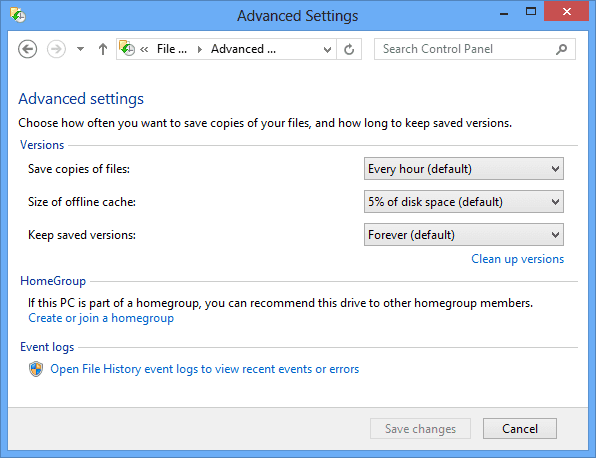The height and width of the screenshot is (458, 596).
Task: Cancel the advanced settings changes
Action: pyautogui.click(x=520, y=429)
